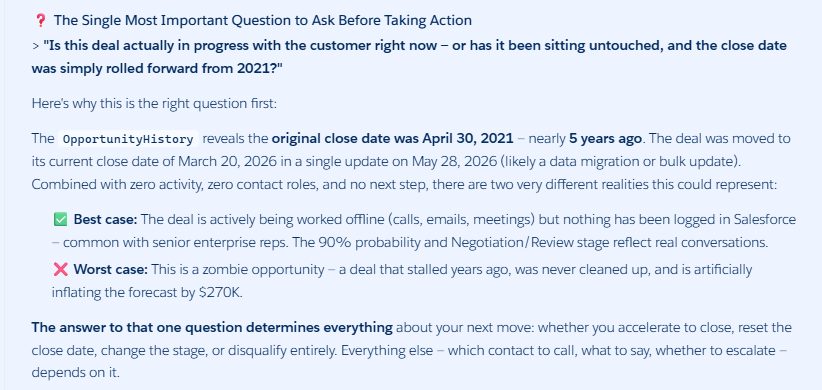Click the closing words "depends on it."
This screenshot has height=390, width=822.
click(x=75, y=373)
